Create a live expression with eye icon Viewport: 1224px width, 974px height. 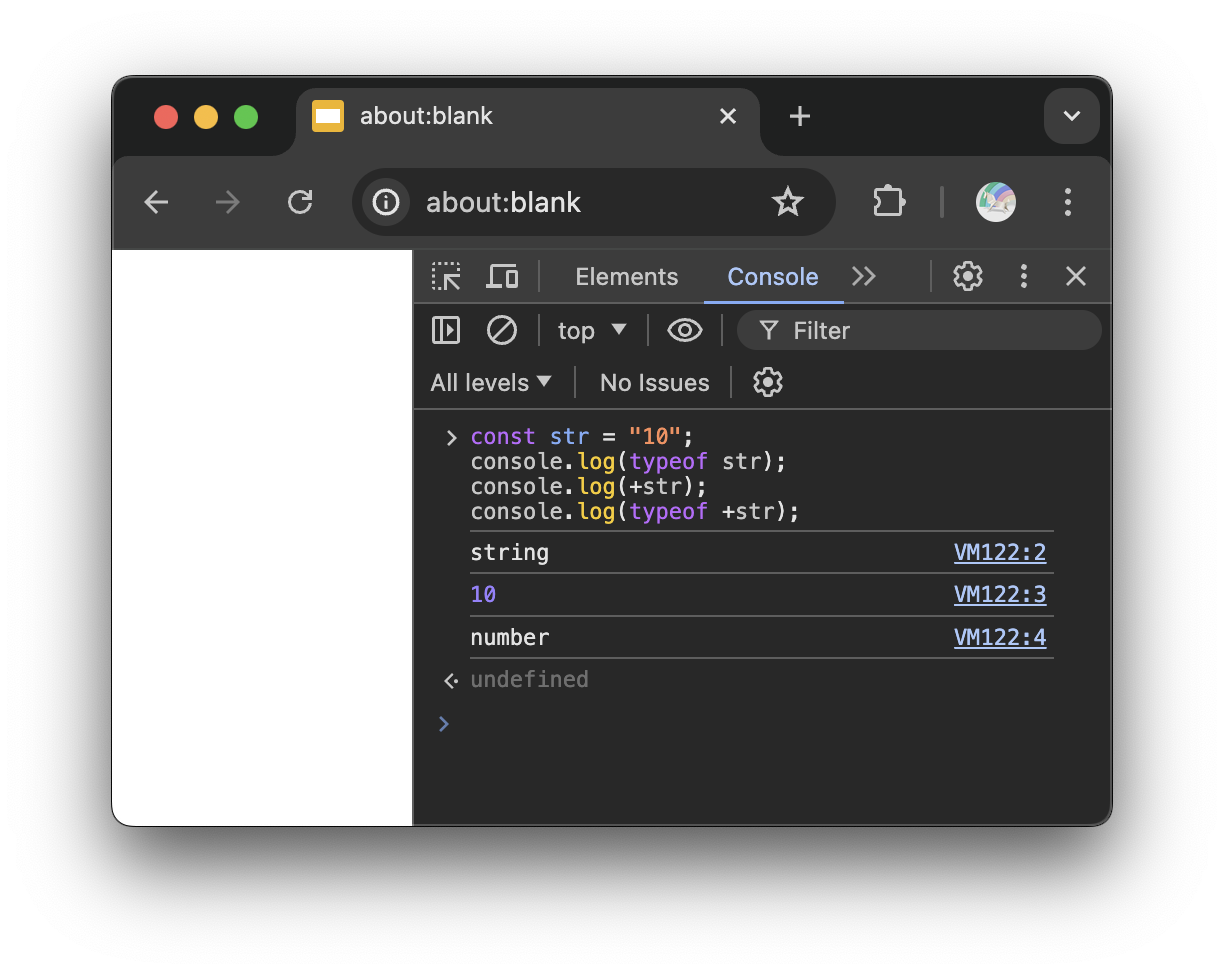pos(685,331)
